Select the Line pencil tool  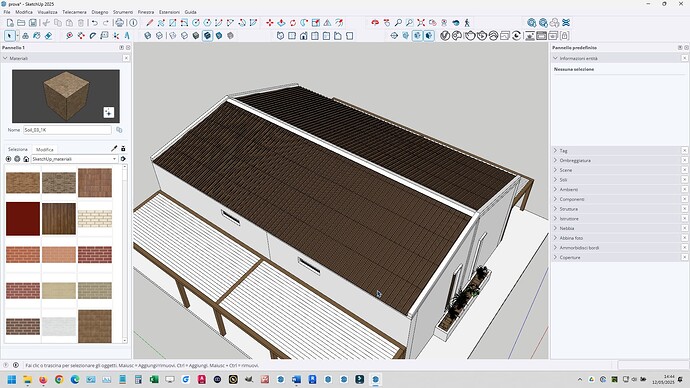tap(150, 23)
